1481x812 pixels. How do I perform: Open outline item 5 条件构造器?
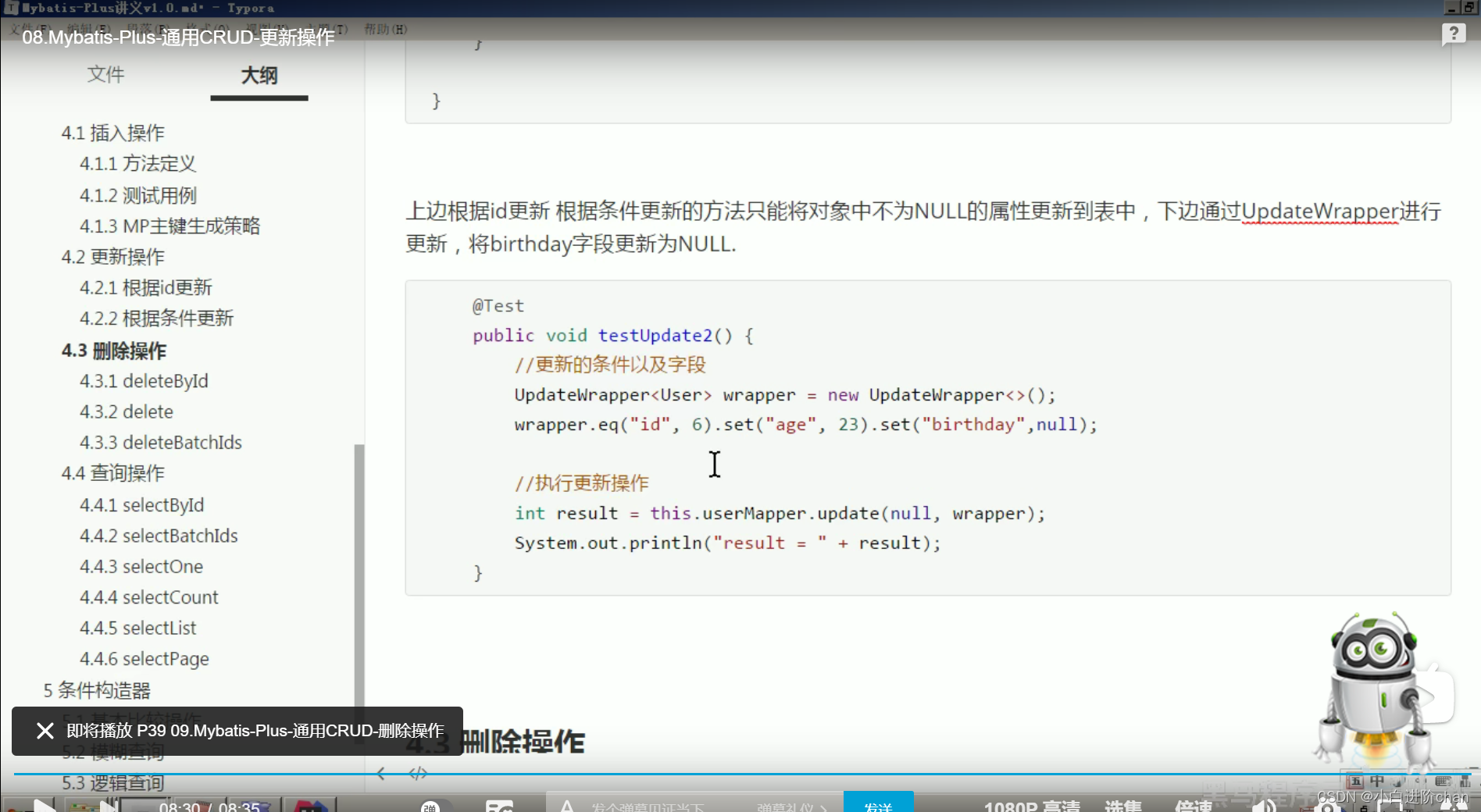[x=97, y=690]
